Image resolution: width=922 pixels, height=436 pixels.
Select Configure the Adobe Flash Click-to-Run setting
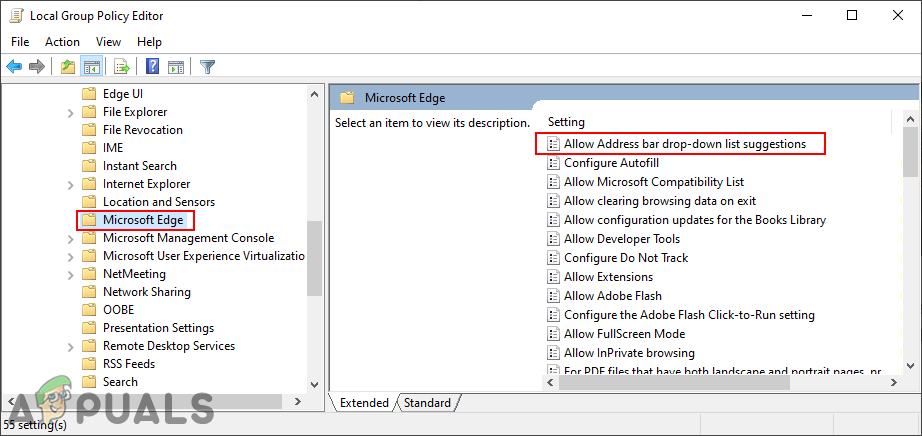click(x=689, y=315)
